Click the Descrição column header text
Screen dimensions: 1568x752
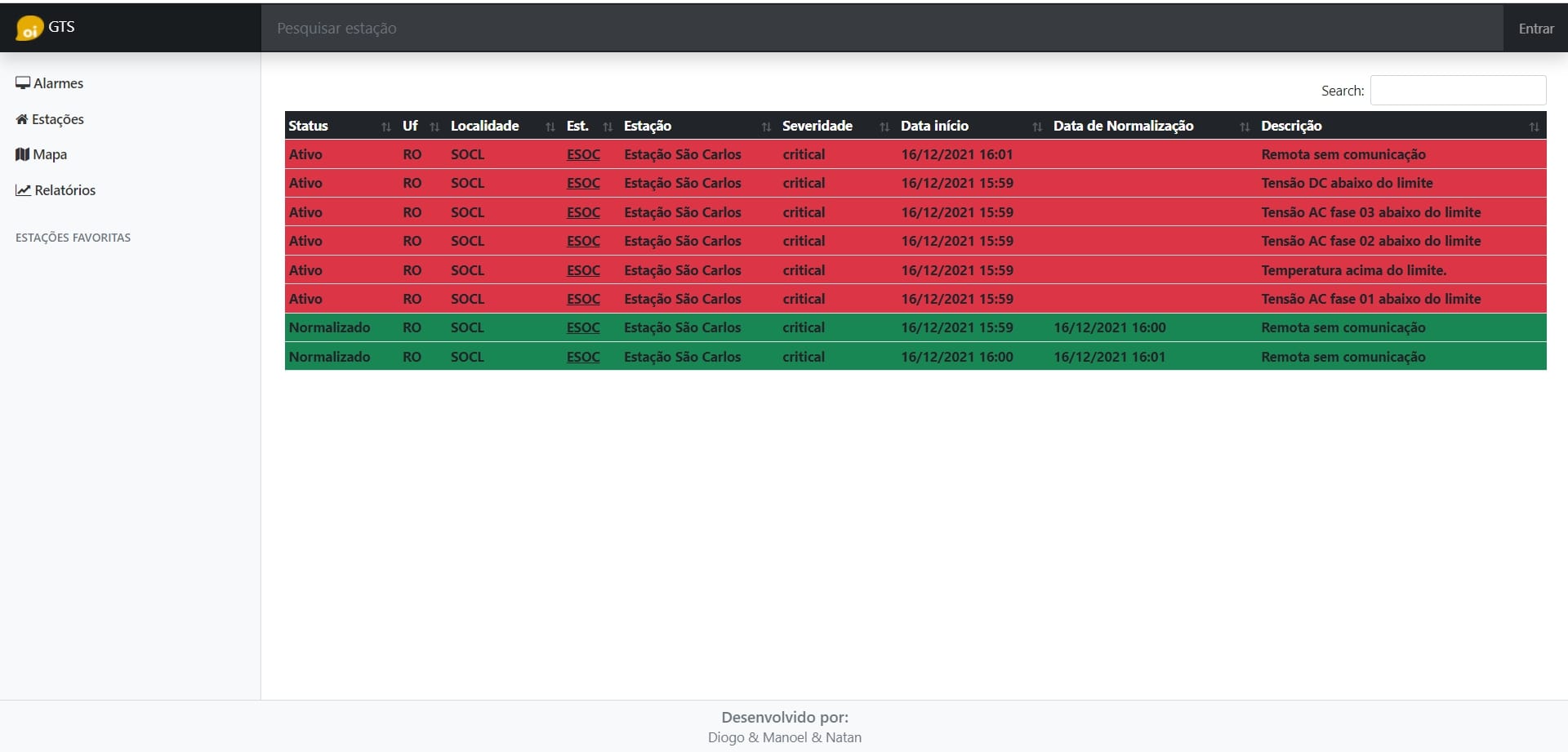pos(1291,126)
